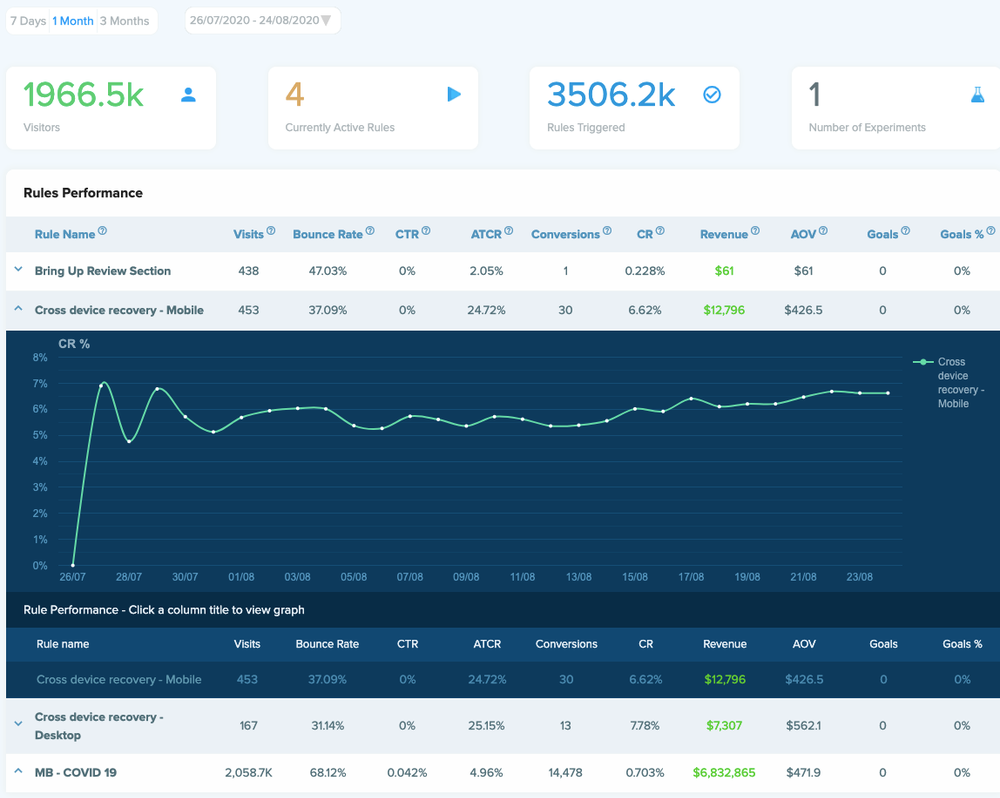
Task: Open help icon next to Conversions header
Action: click(607, 231)
